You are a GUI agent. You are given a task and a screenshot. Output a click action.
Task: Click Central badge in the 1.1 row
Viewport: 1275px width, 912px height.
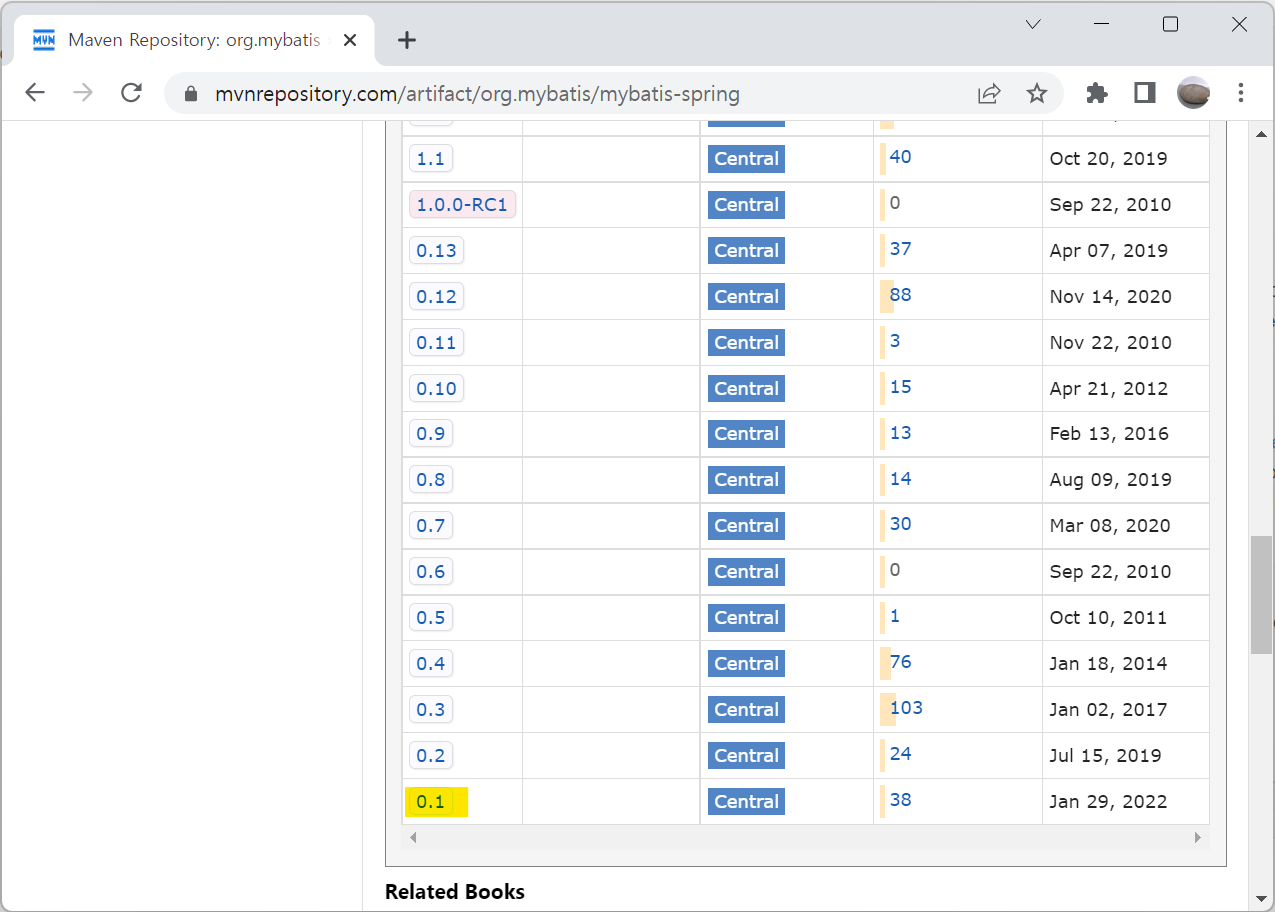746,159
